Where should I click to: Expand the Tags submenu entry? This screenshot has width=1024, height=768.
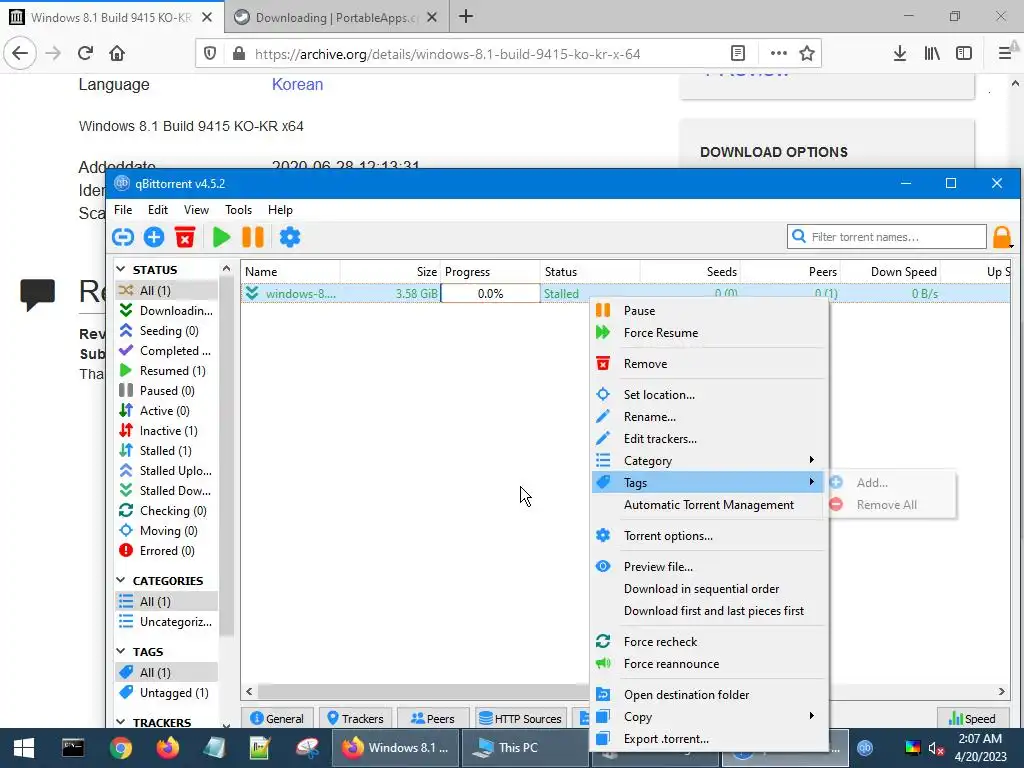710,483
